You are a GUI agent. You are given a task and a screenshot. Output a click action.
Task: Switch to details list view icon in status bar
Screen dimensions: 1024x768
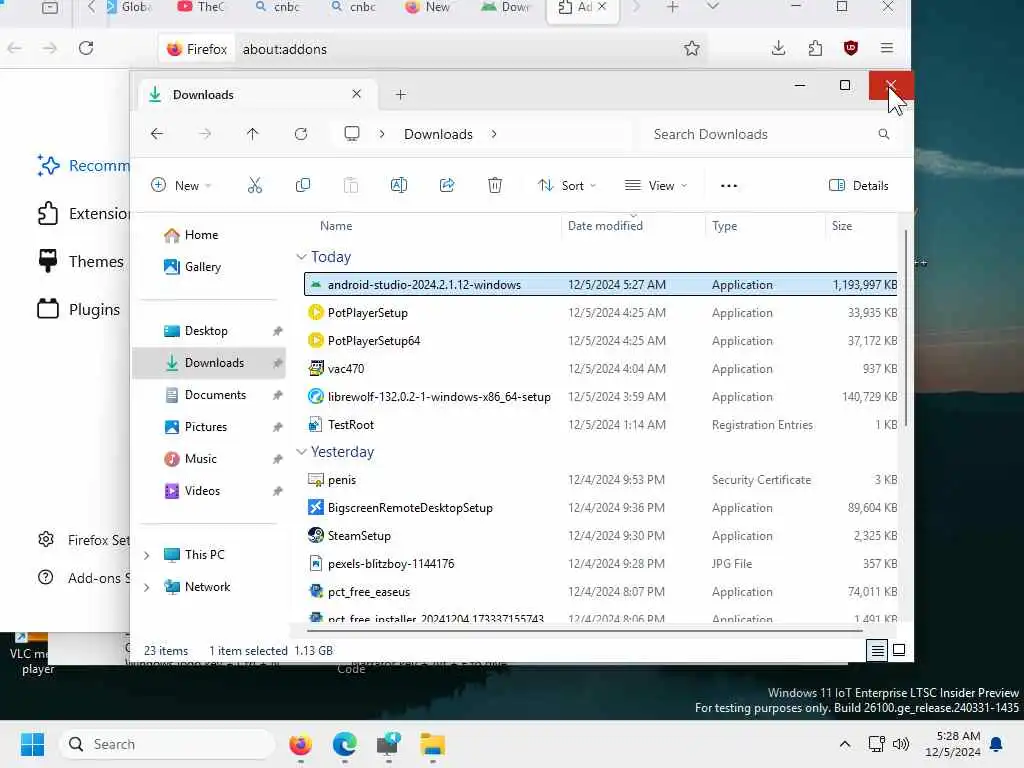(x=877, y=650)
